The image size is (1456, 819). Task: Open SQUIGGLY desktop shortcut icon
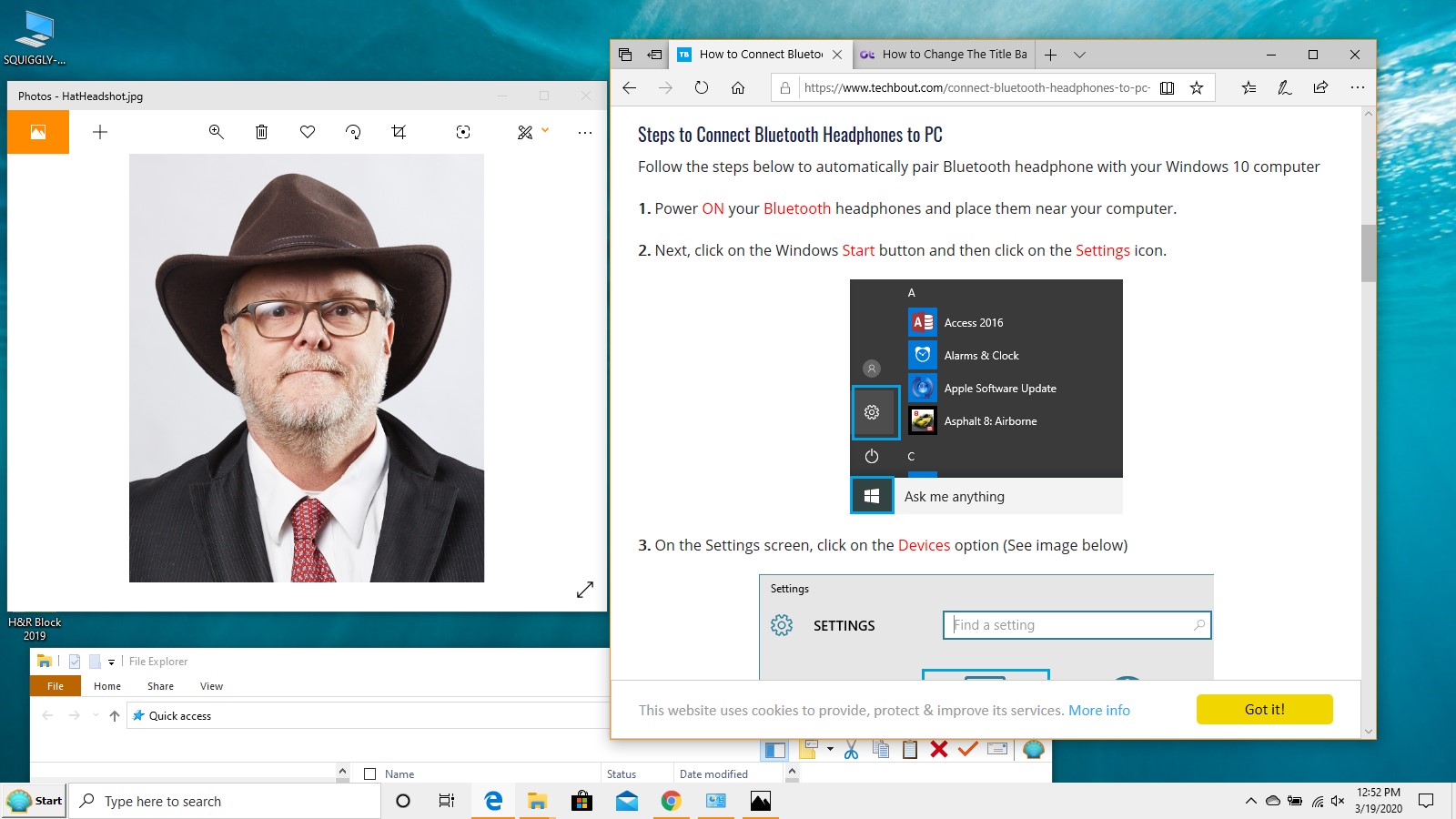pyautogui.click(x=35, y=39)
